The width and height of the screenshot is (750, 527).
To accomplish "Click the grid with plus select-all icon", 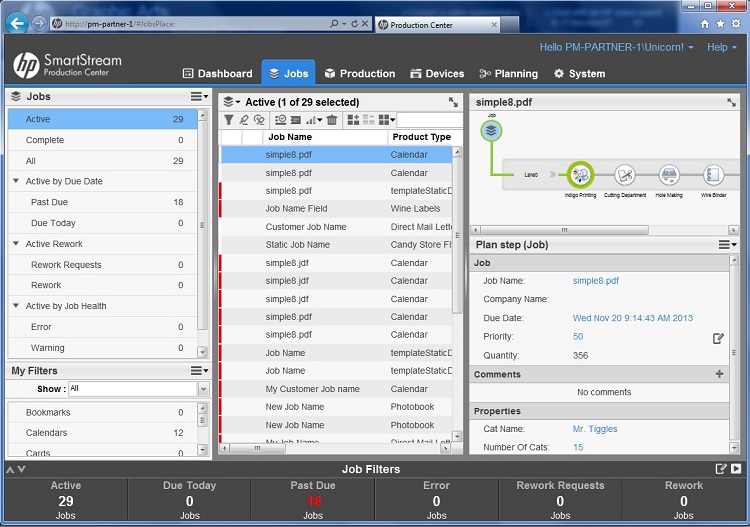I will [x=353, y=120].
